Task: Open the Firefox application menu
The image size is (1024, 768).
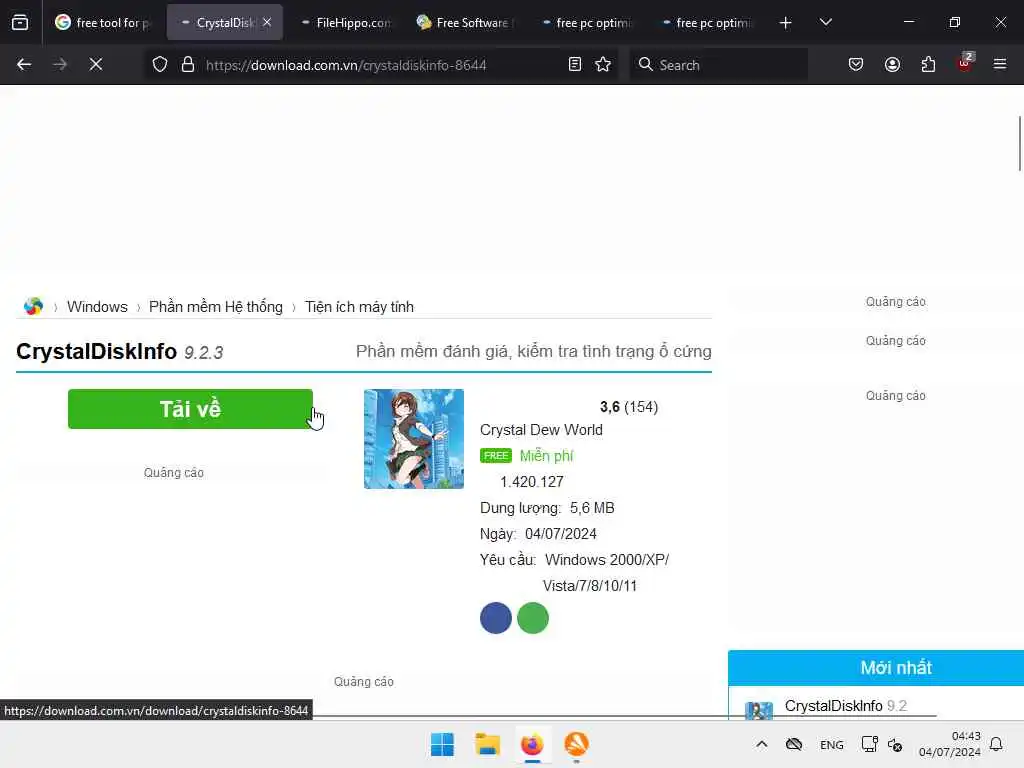Action: [x=1000, y=65]
